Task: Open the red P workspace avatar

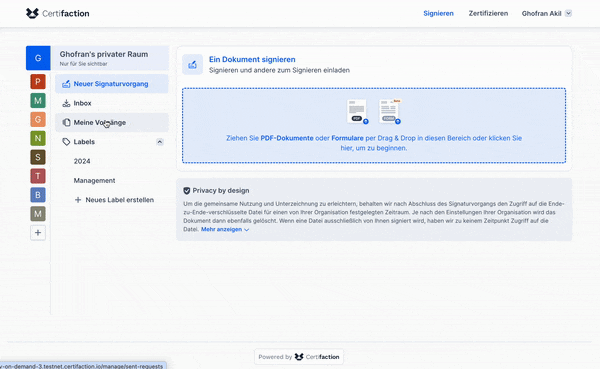Action: click(38, 82)
